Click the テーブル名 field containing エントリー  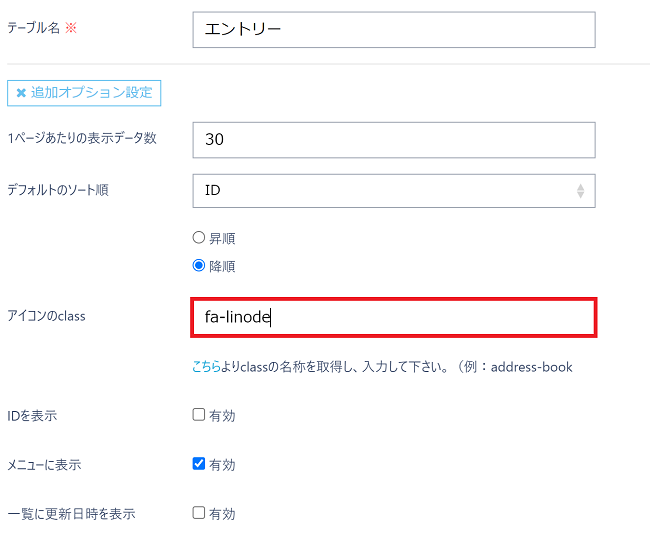pyautogui.click(x=393, y=29)
